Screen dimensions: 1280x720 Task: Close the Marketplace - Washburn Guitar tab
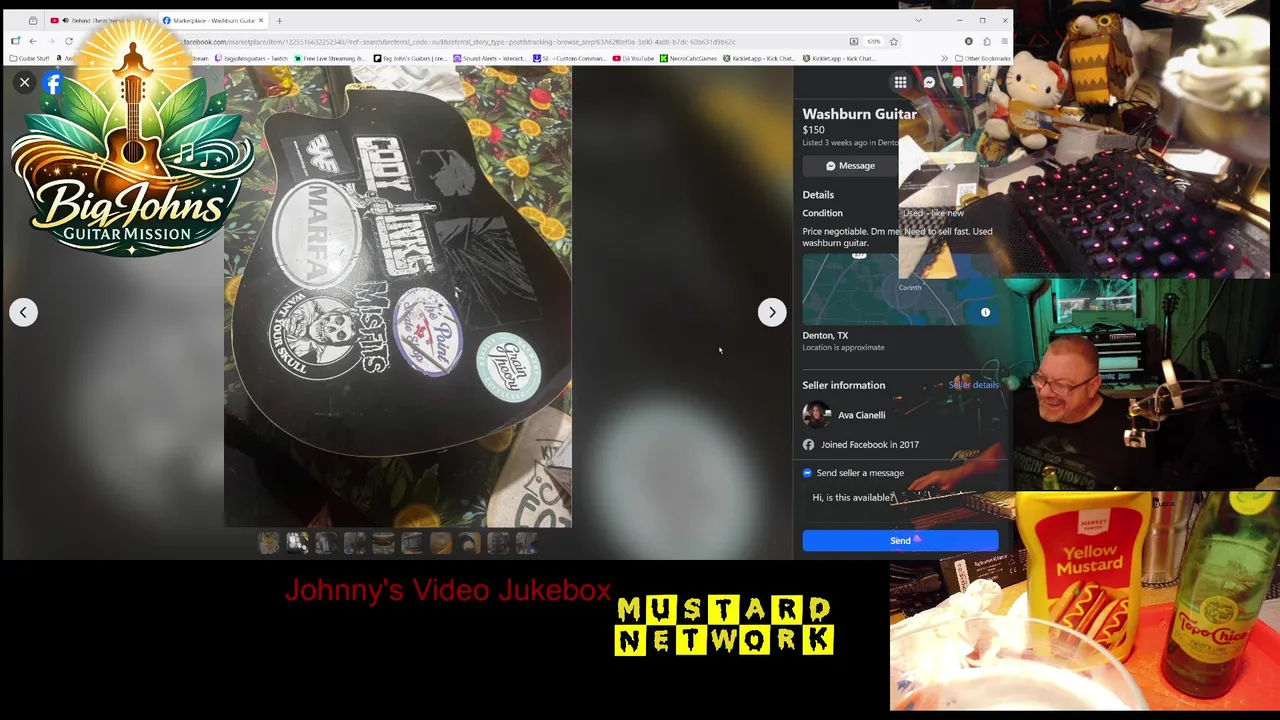(261, 20)
